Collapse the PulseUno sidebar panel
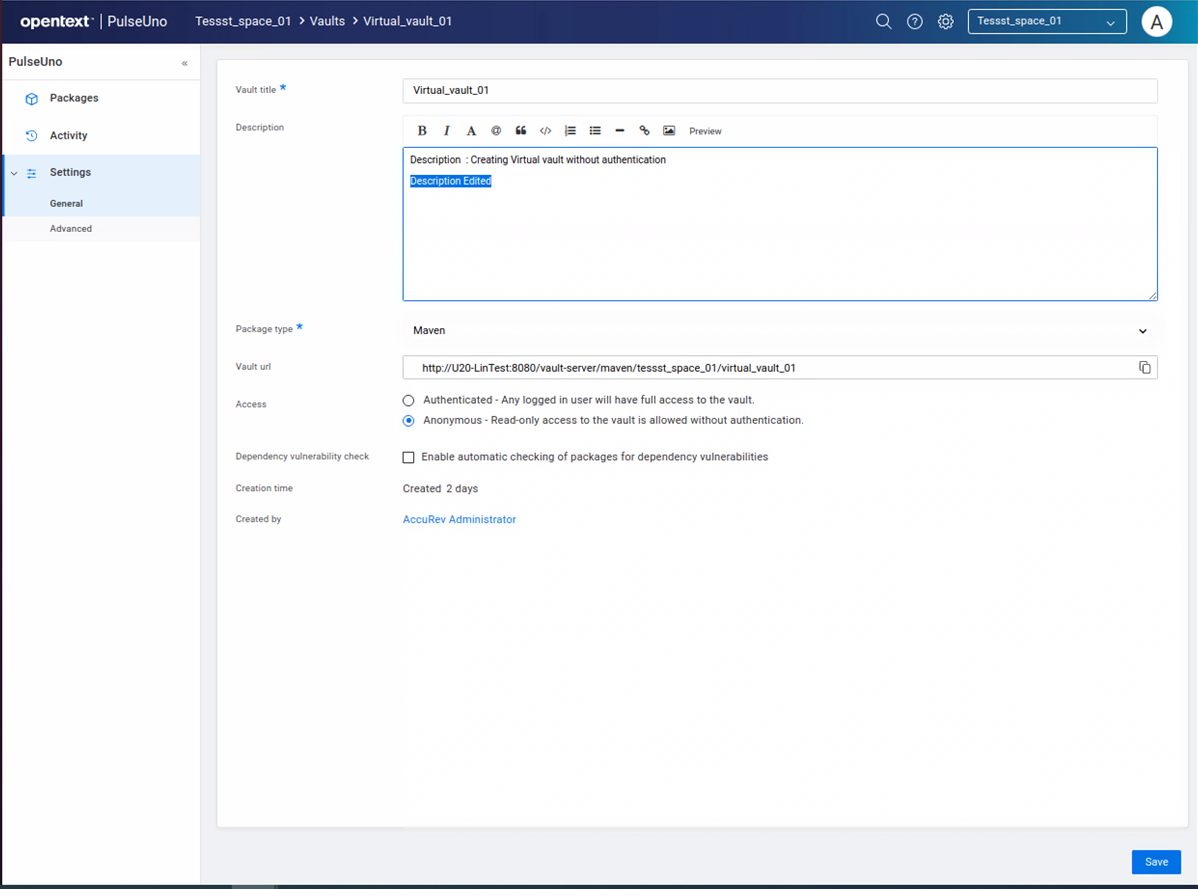 click(x=184, y=63)
